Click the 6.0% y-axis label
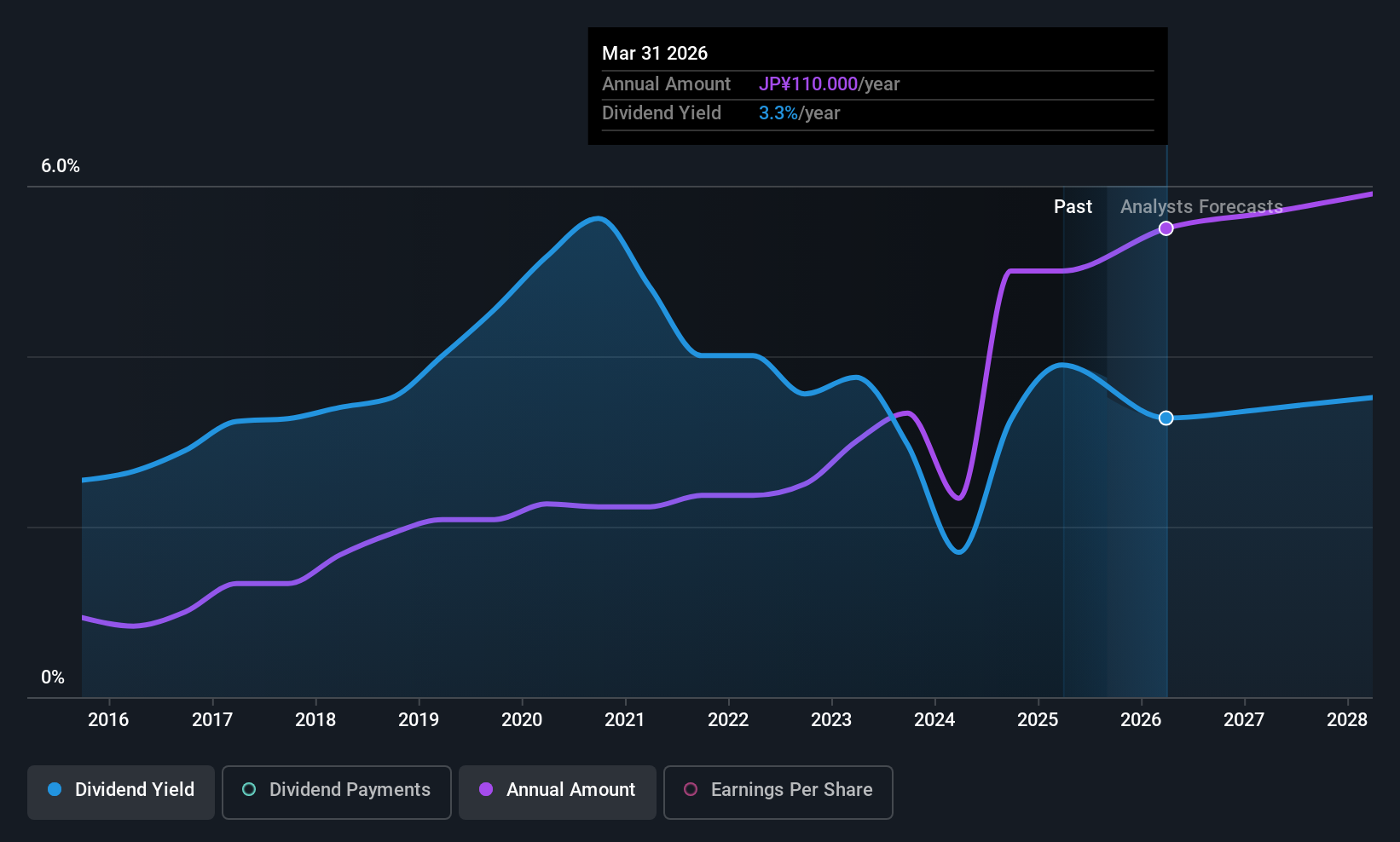 pyautogui.click(x=61, y=166)
